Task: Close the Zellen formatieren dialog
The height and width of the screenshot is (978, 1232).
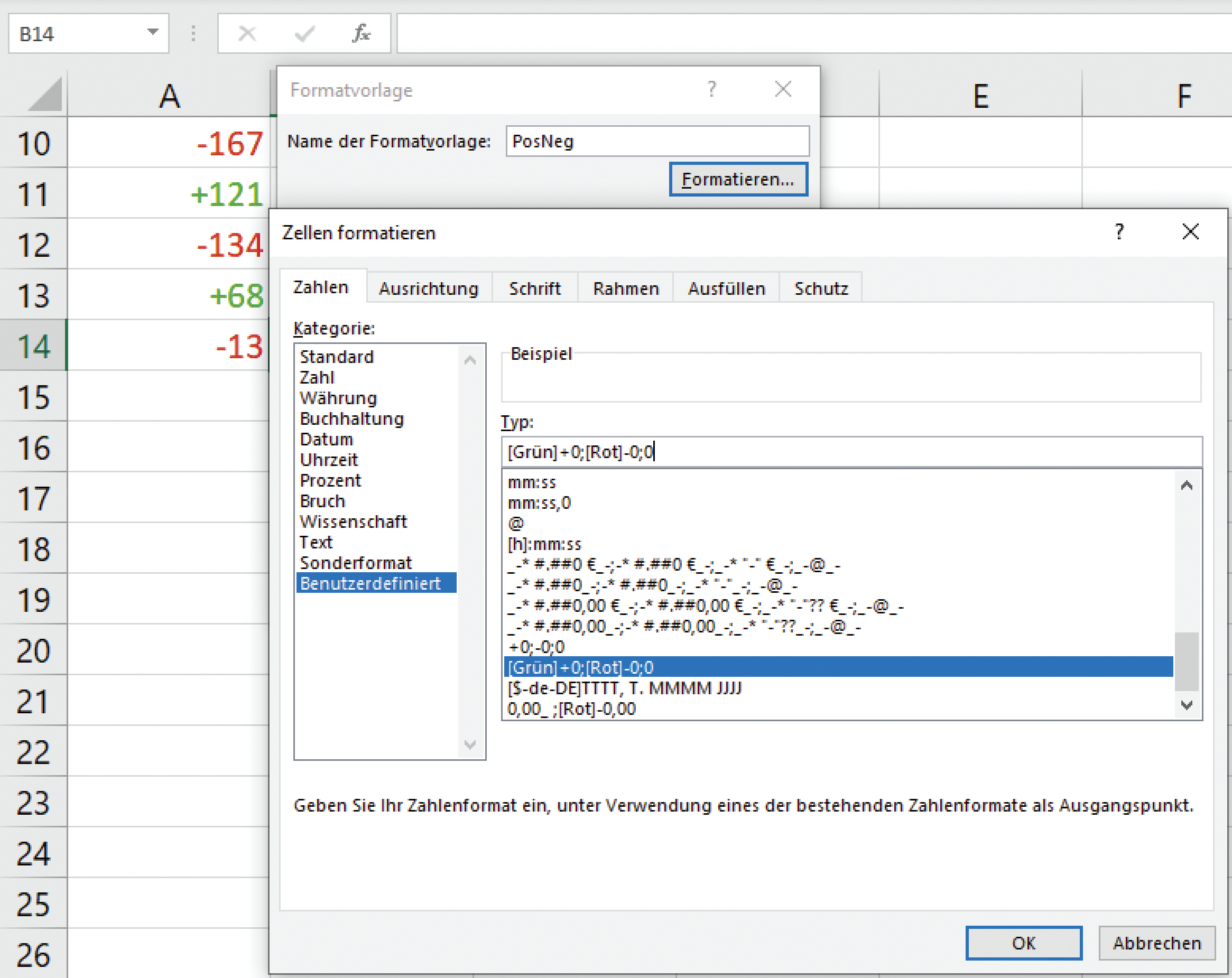Action: [x=1190, y=232]
